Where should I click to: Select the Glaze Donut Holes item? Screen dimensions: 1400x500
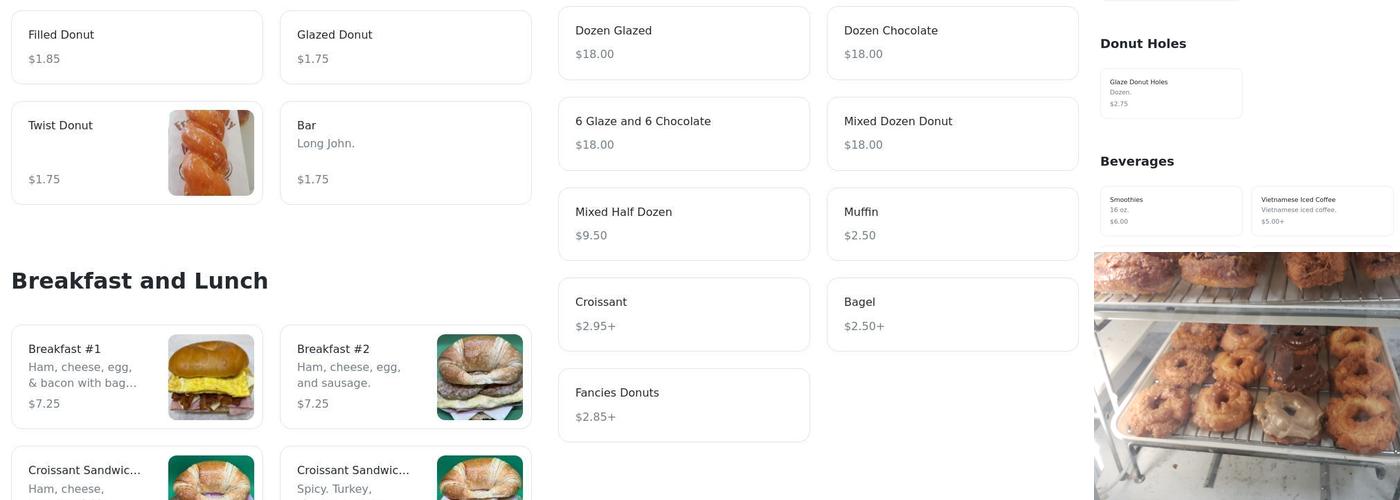(1171, 93)
